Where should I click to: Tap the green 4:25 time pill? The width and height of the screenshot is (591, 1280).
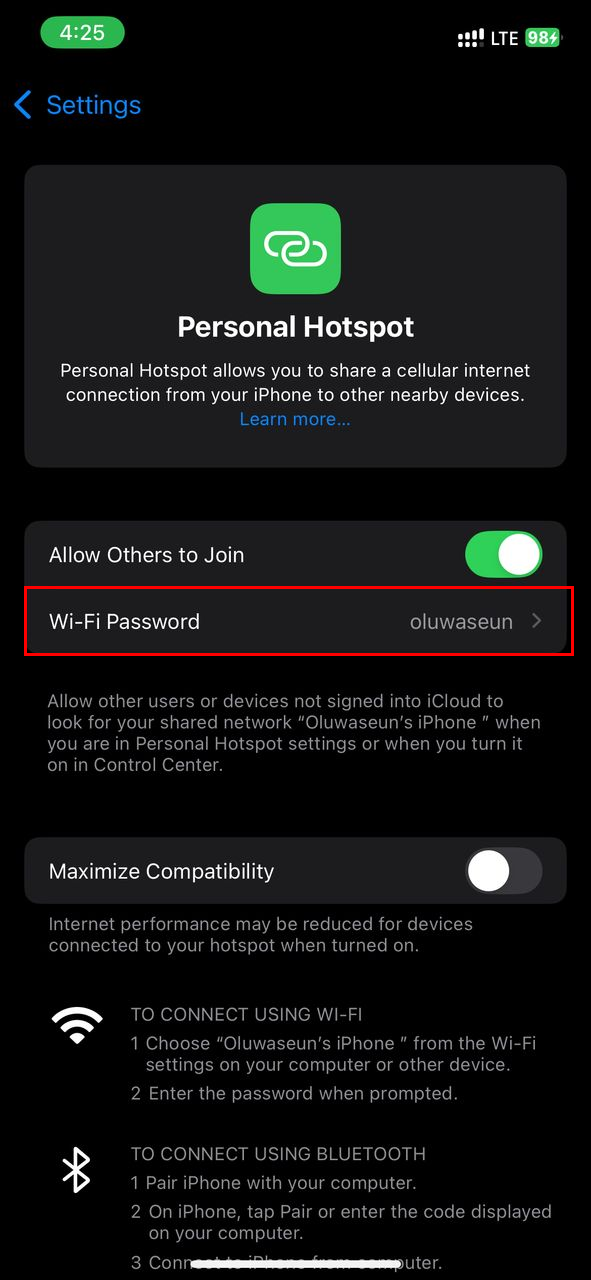point(82,32)
